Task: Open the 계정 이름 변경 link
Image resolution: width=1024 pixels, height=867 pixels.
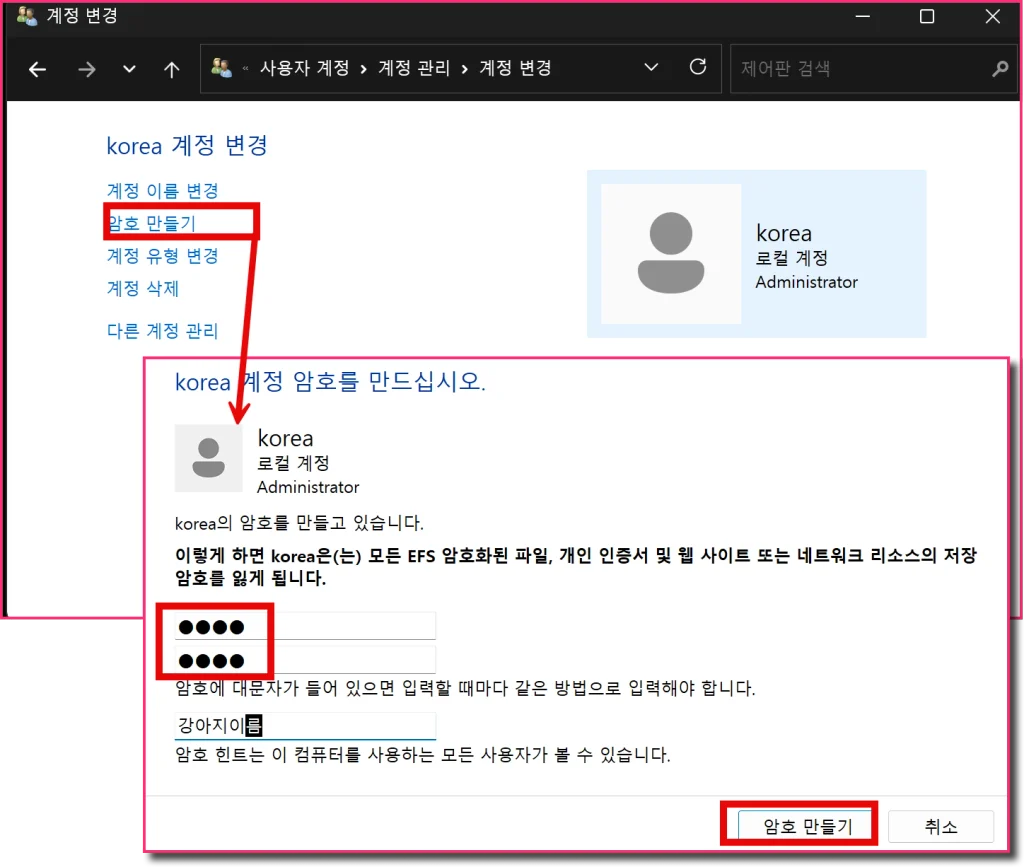Action: coord(162,191)
